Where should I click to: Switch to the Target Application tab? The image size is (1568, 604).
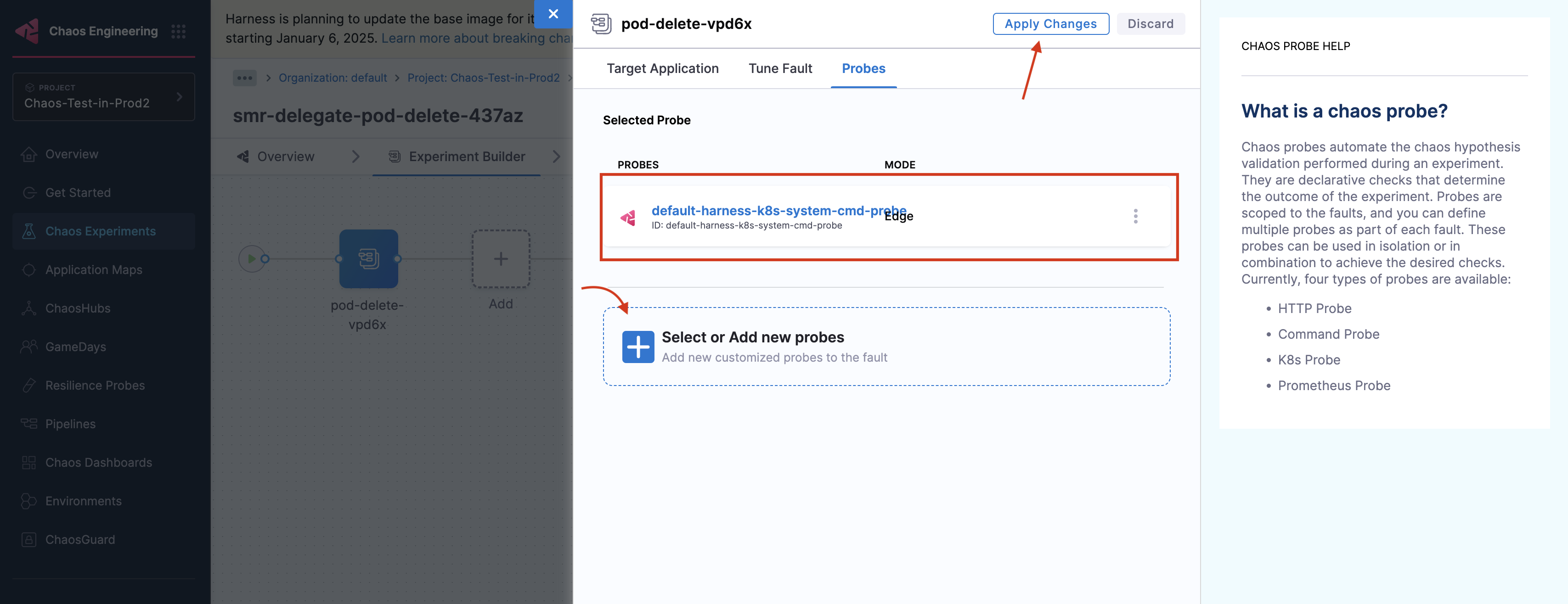coord(662,68)
